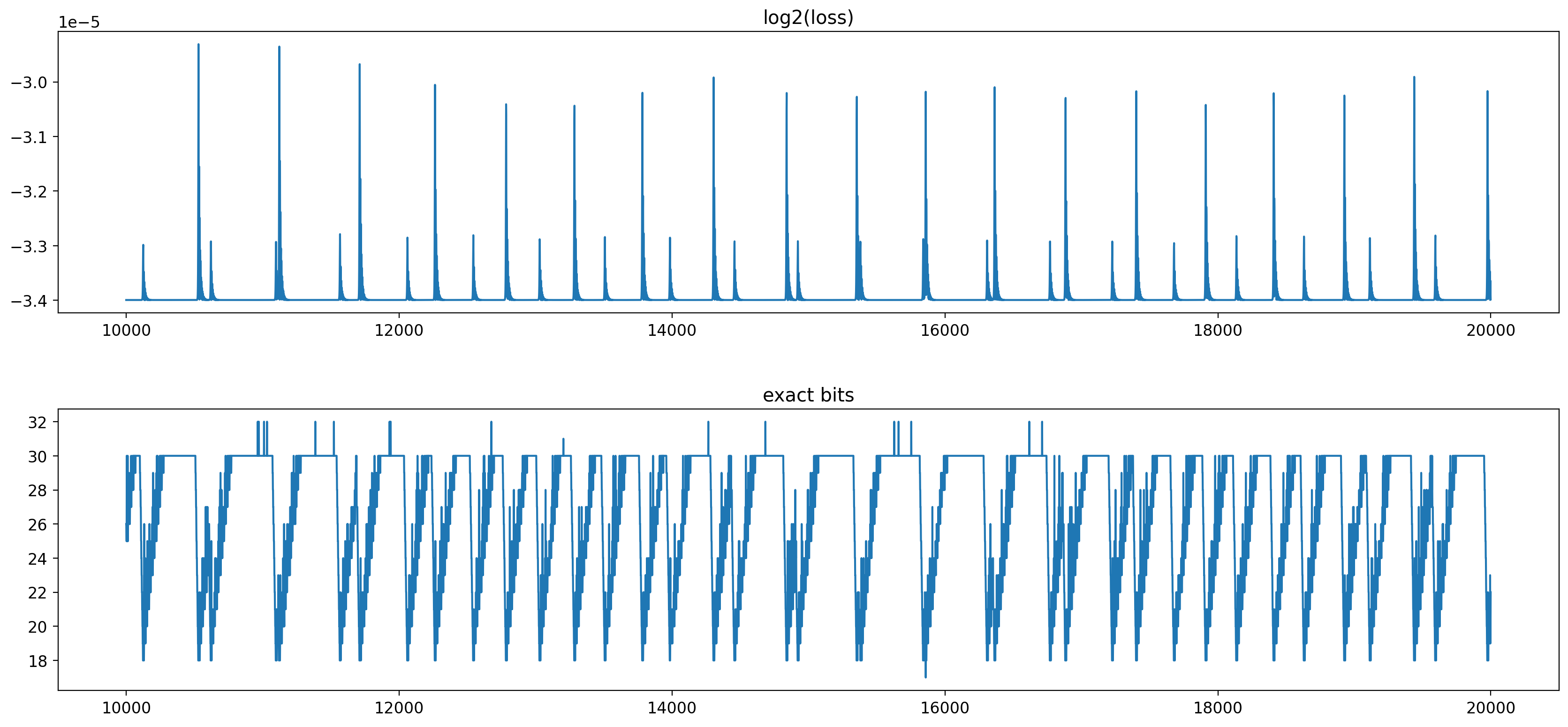Click the 22 y-axis tick in exact bits plot

[37, 592]
